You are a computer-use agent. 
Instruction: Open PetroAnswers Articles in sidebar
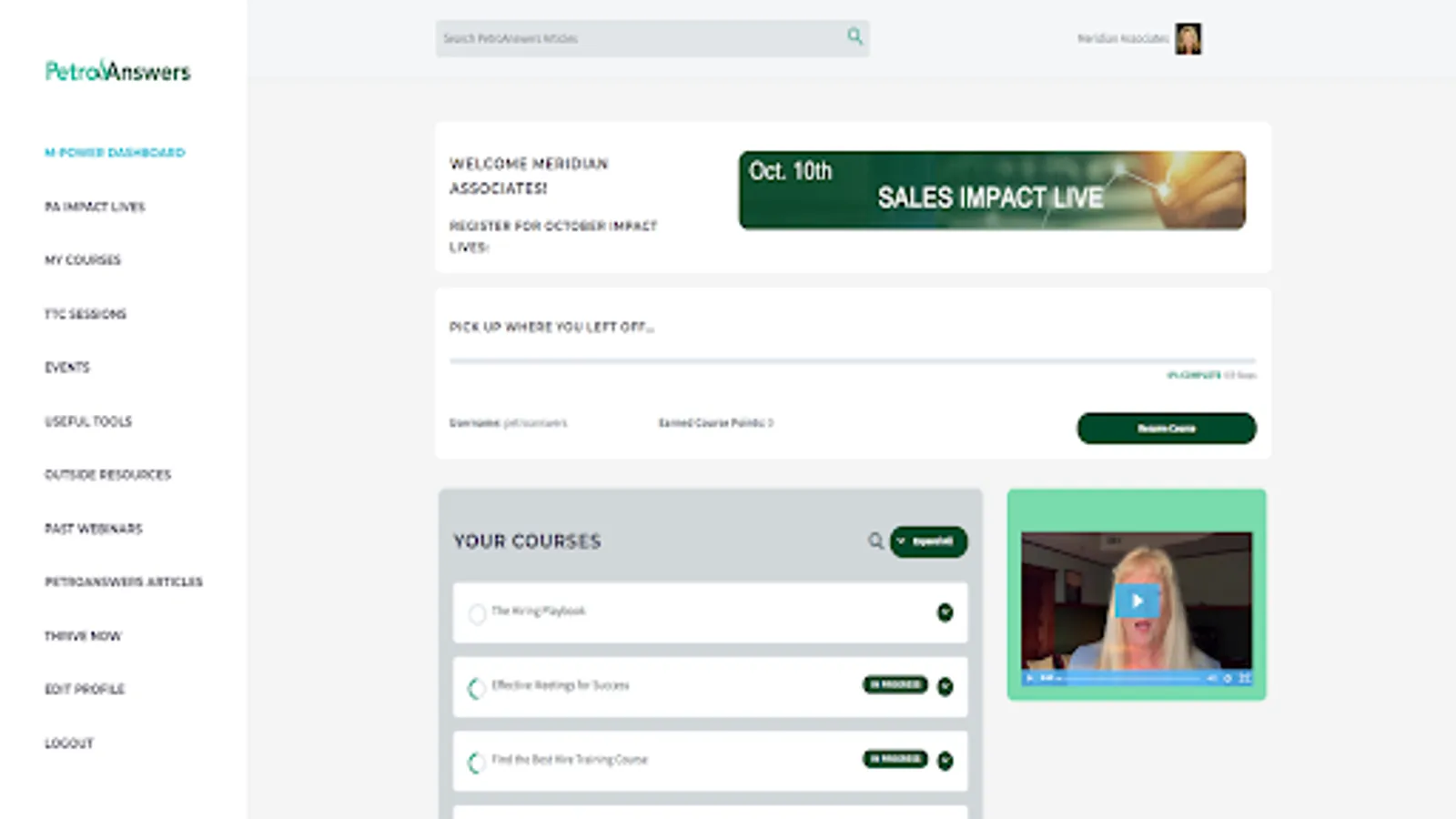tap(124, 582)
